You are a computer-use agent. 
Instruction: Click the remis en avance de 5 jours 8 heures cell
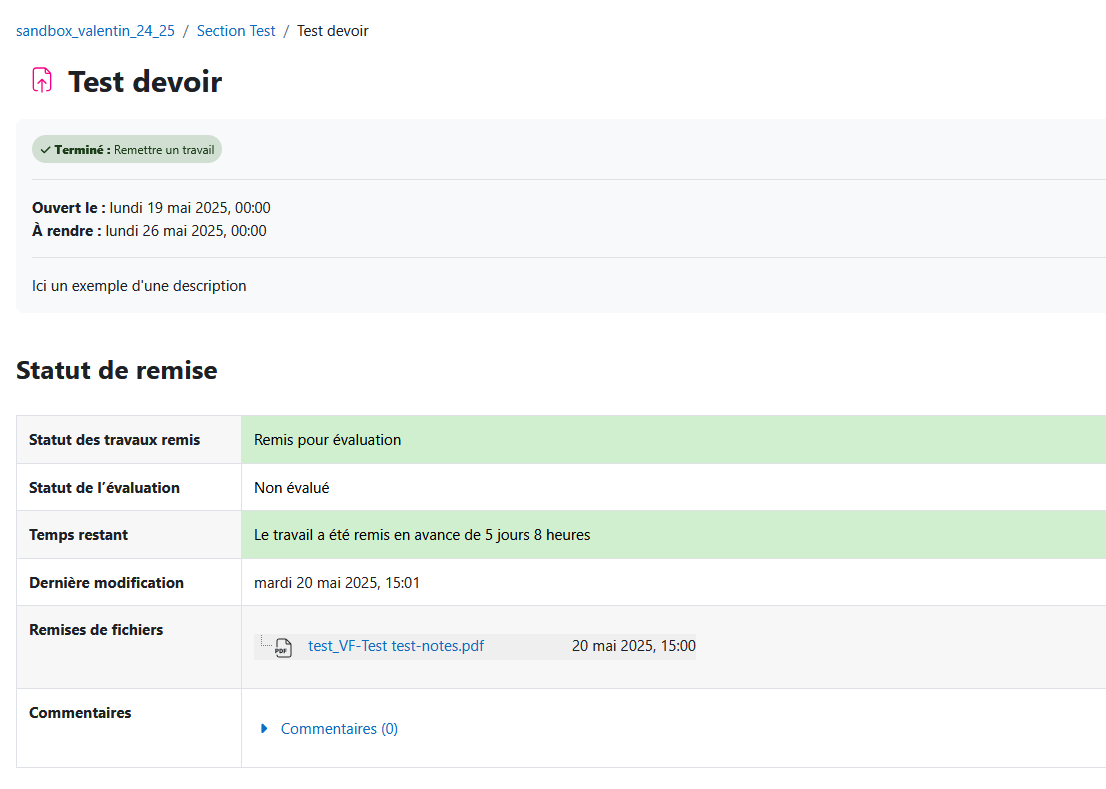coord(674,535)
